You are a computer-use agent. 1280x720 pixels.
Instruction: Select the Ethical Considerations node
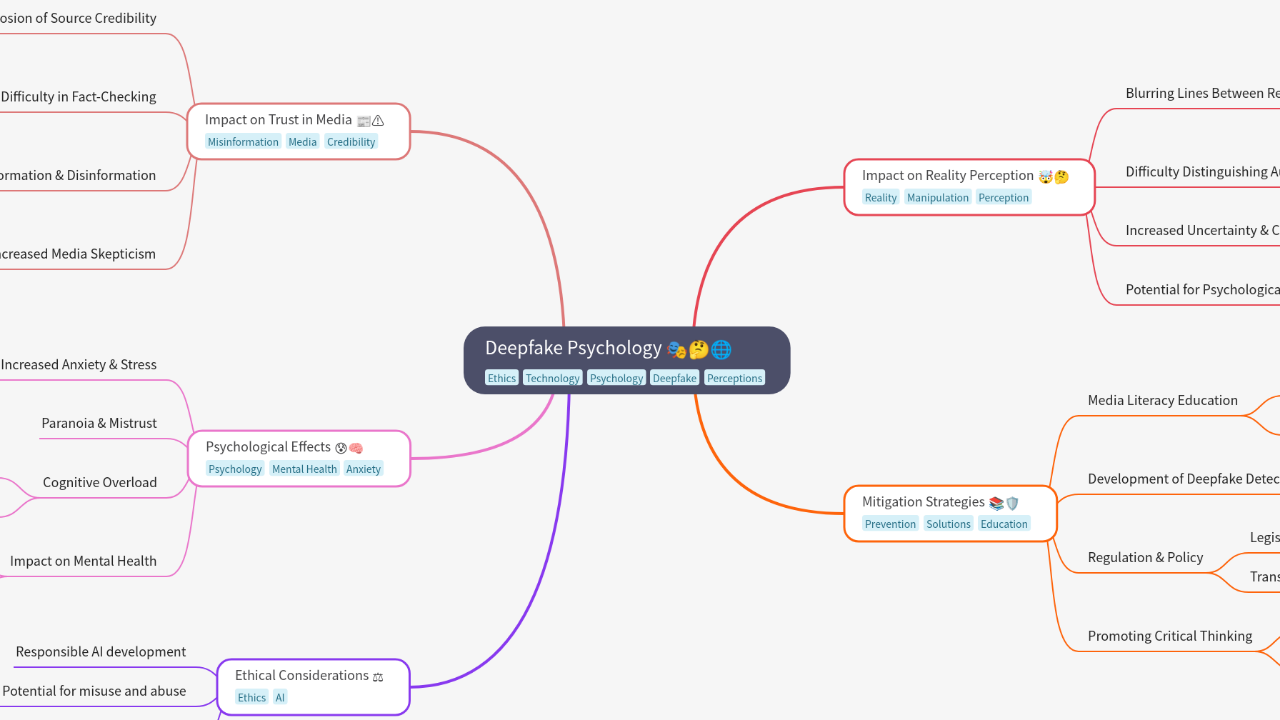[314, 687]
